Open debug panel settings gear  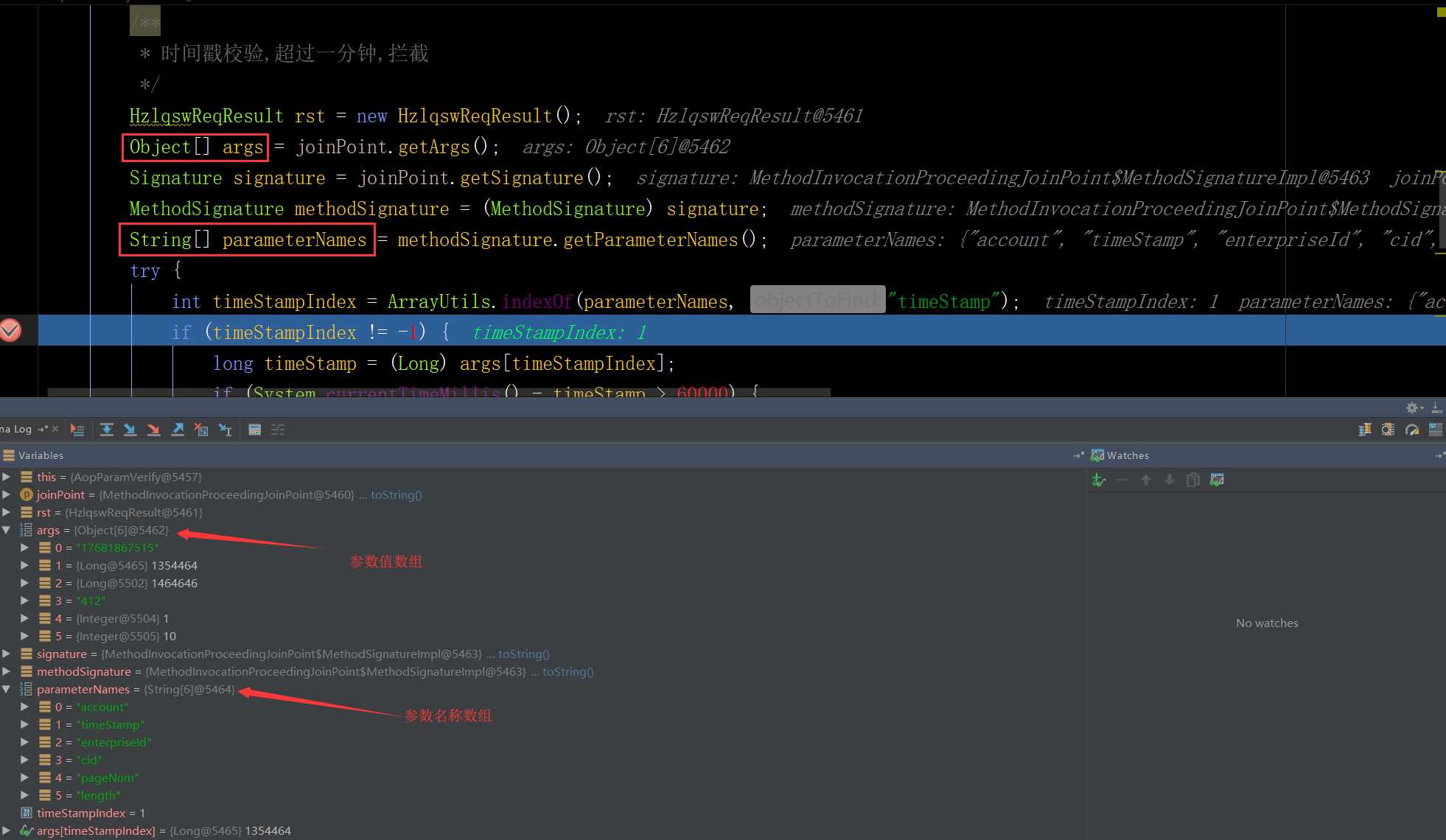click(x=1414, y=407)
